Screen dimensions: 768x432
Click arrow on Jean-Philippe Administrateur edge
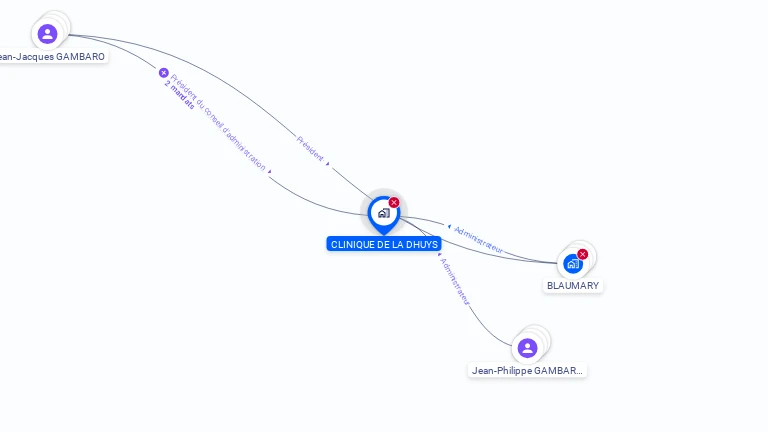tap(439, 255)
